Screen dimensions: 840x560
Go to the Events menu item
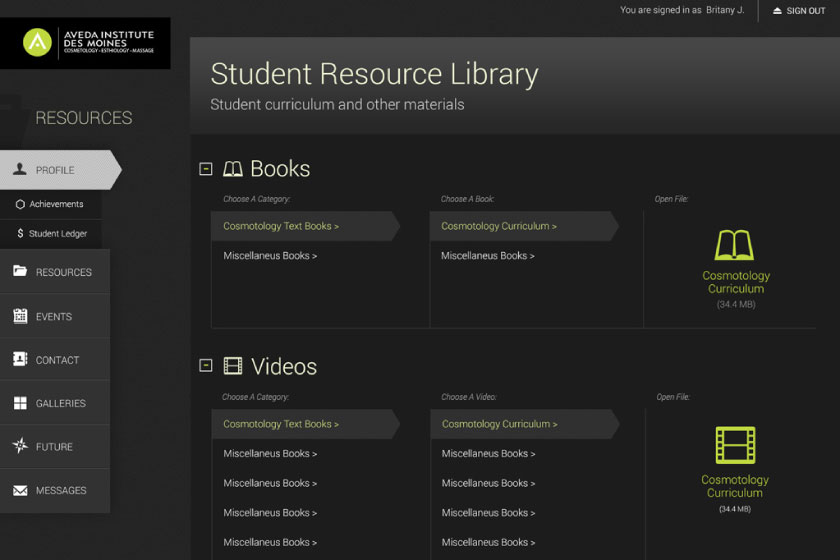[x=55, y=316]
